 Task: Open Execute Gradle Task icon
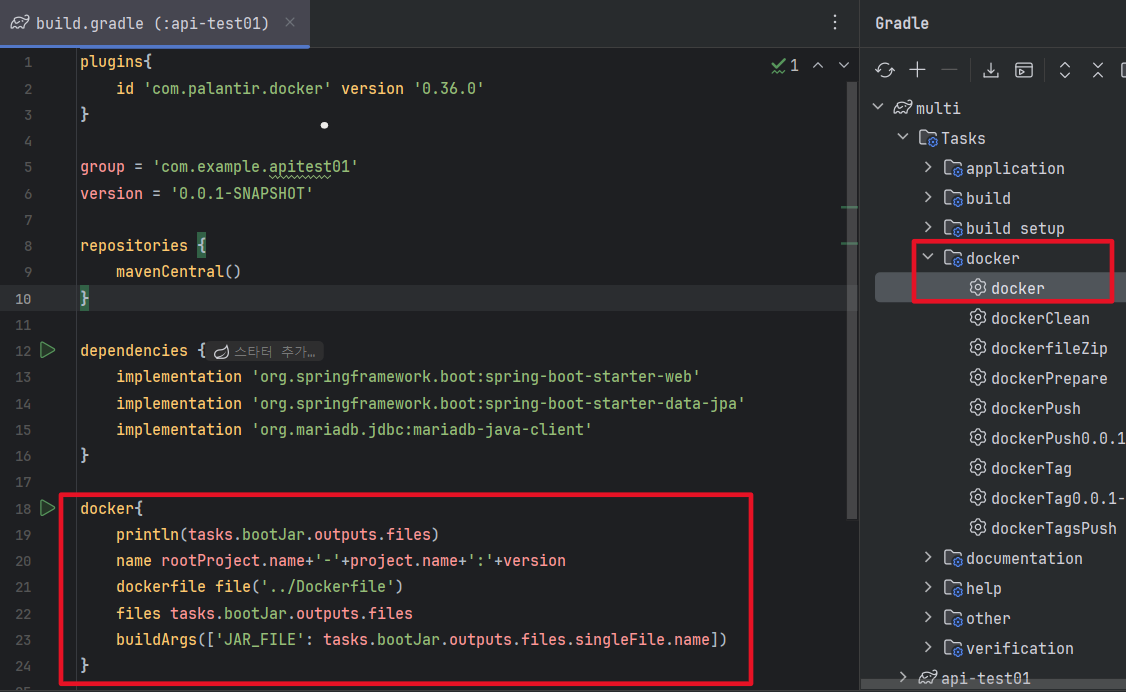click(1023, 70)
